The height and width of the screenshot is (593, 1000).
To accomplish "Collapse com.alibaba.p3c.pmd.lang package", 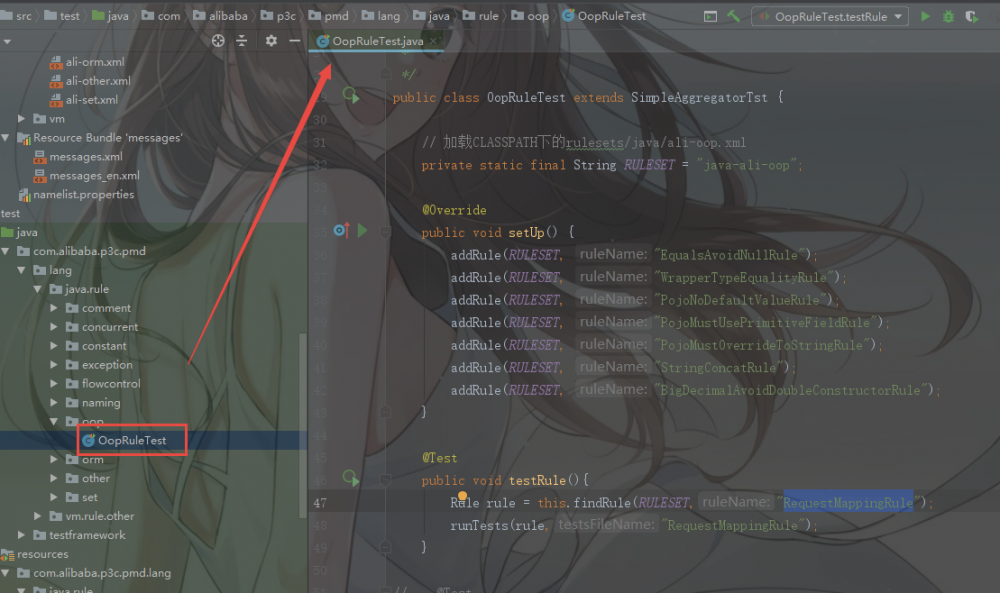I will pyautogui.click(x=6, y=573).
